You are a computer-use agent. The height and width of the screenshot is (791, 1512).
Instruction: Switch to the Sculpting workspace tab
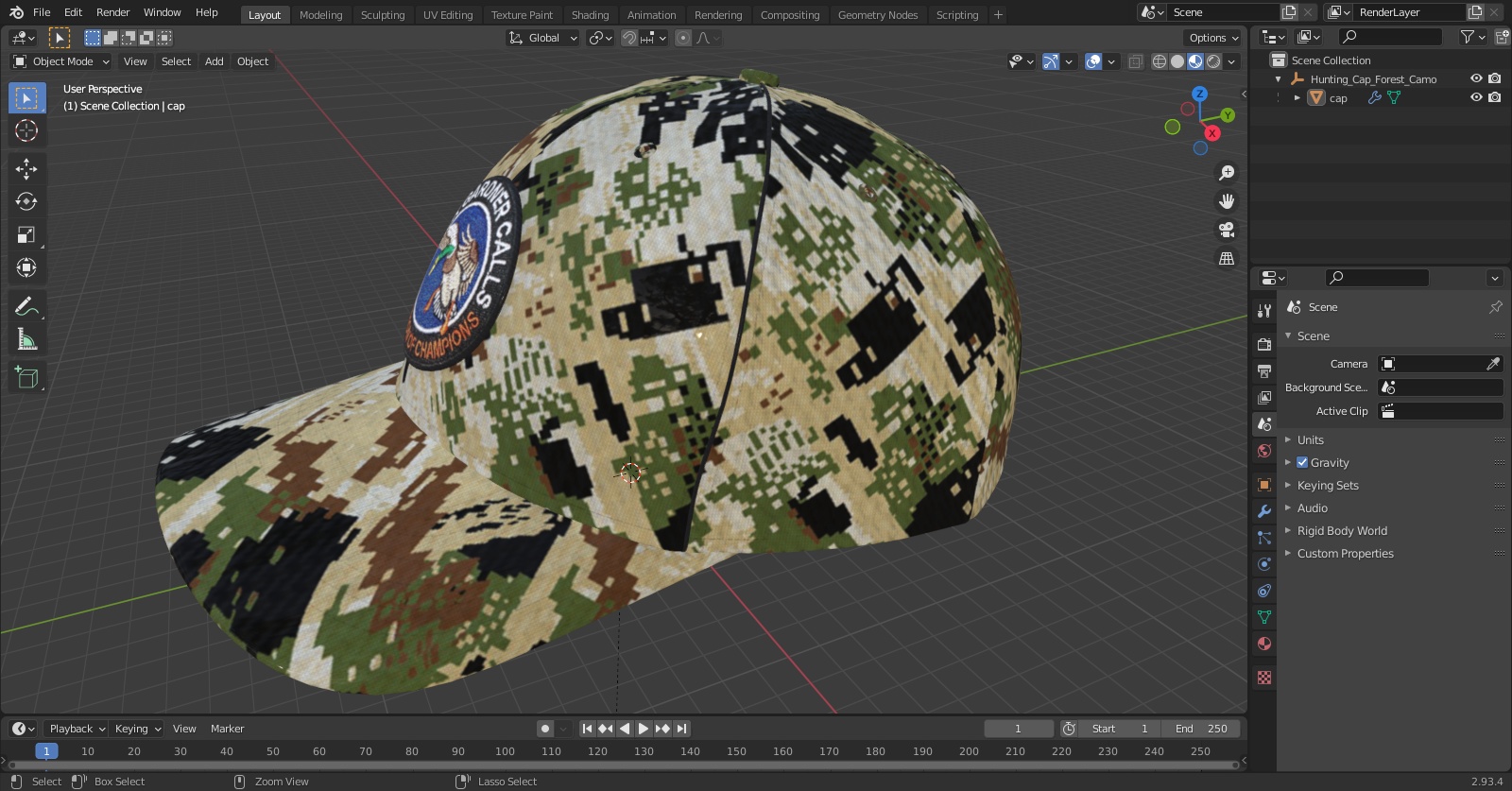pyautogui.click(x=383, y=15)
